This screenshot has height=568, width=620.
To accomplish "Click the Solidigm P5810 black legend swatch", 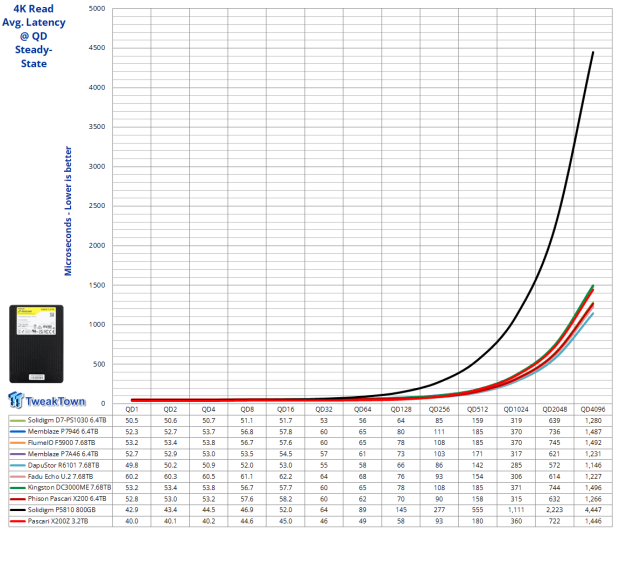I will pyautogui.click(x=17, y=510).
